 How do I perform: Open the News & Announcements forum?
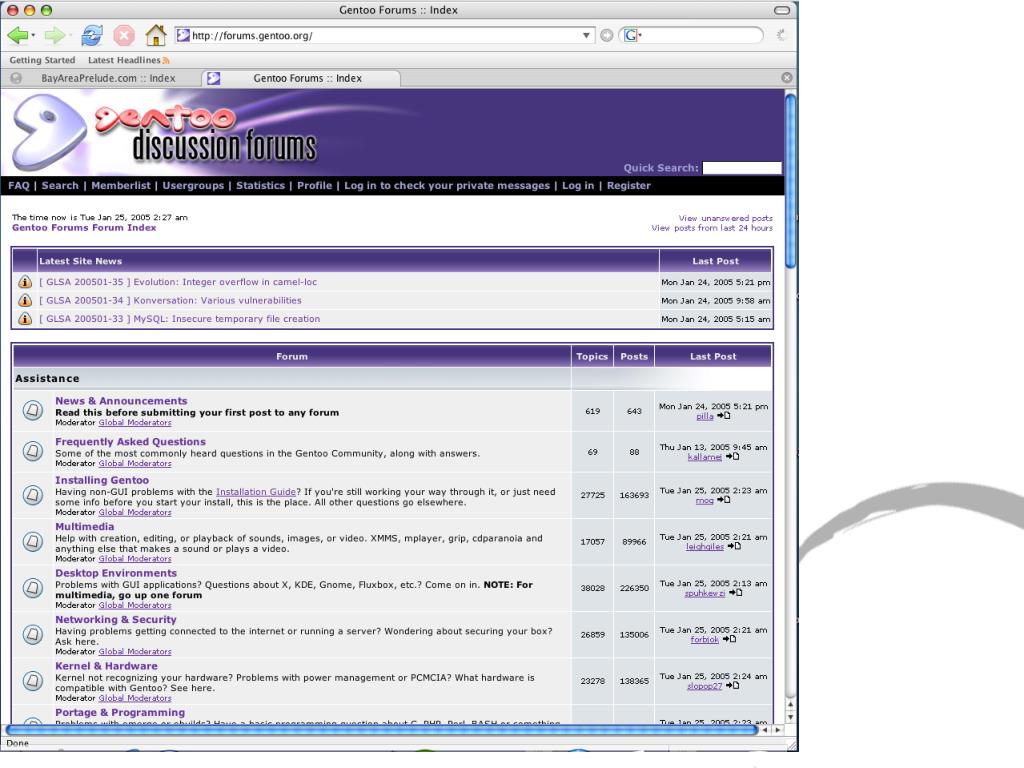[121, 401]
